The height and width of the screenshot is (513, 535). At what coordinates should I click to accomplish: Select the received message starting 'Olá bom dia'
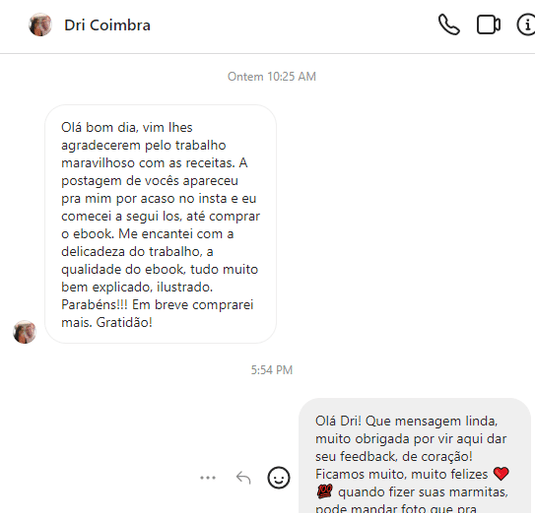160,224
